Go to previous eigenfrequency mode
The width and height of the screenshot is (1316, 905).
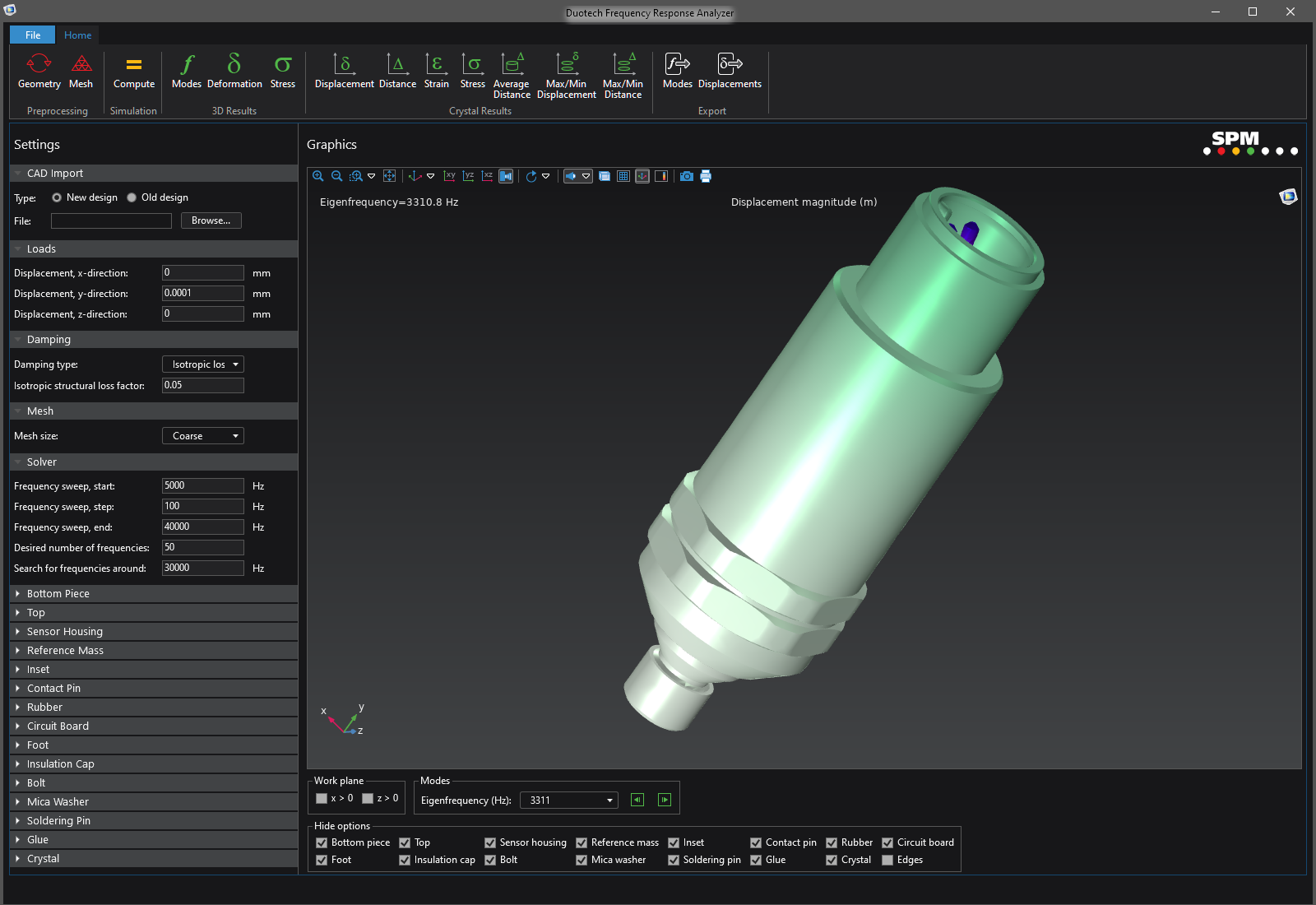tap(637, 800)
